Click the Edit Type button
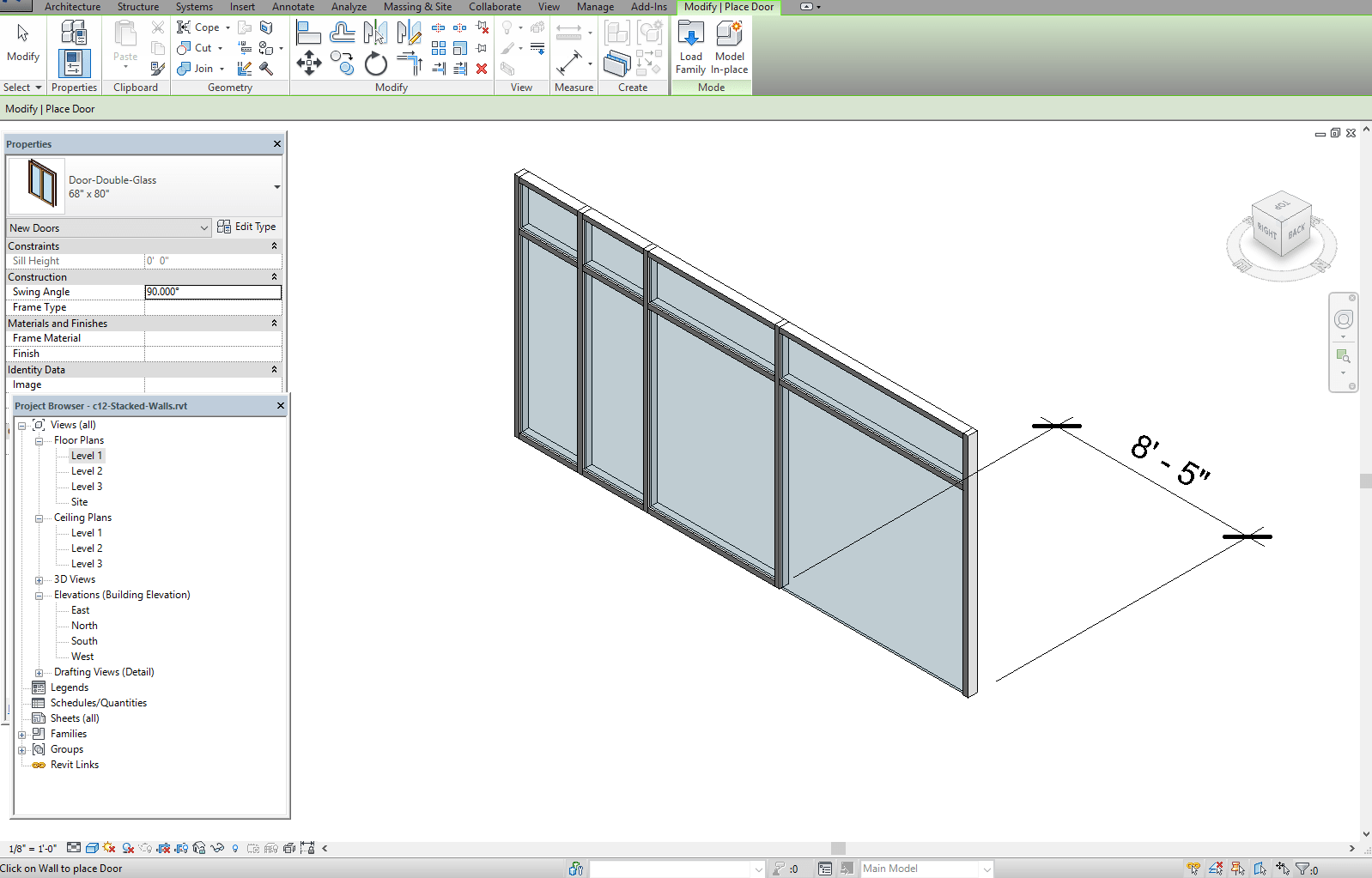 pyautogui.click(x=246, y=227)
